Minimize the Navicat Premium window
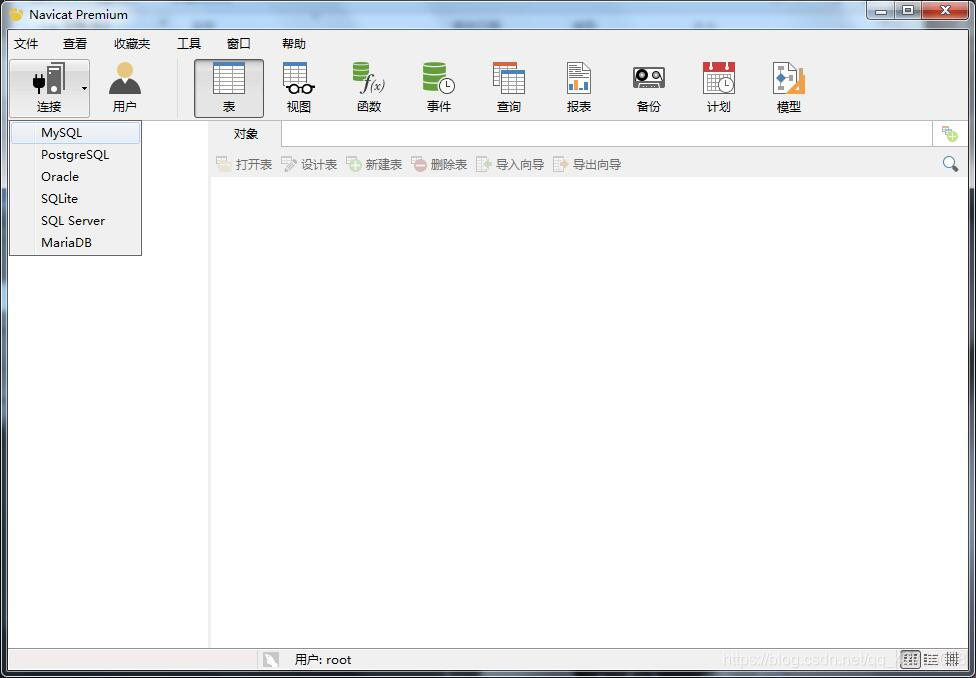976x678 pixels. (x=882, y=10)
